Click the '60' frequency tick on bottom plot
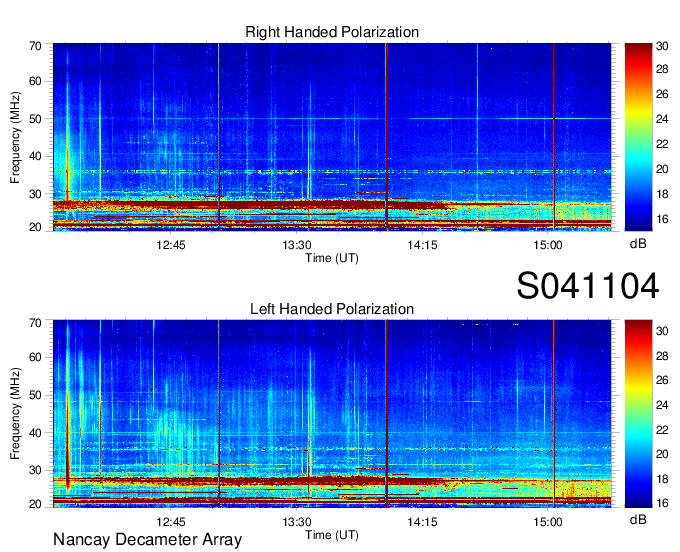Image resolution: width=680 pixels, height=552 pixels. pyautogui.click(x=35, y=357)
